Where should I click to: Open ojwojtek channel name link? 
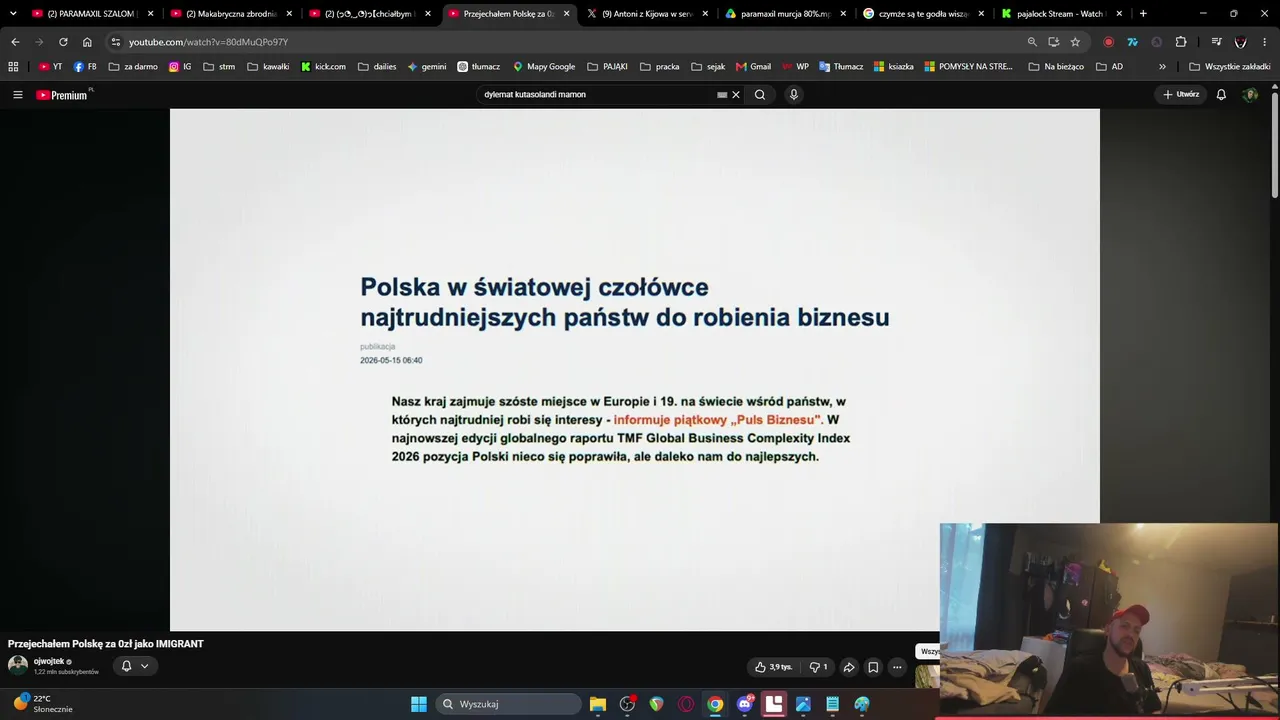point(49,661)
